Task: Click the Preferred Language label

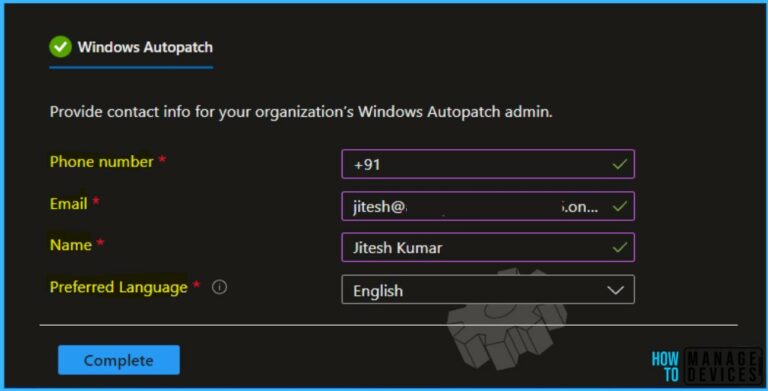Action: pyautogui.click(x=119, y=287)
